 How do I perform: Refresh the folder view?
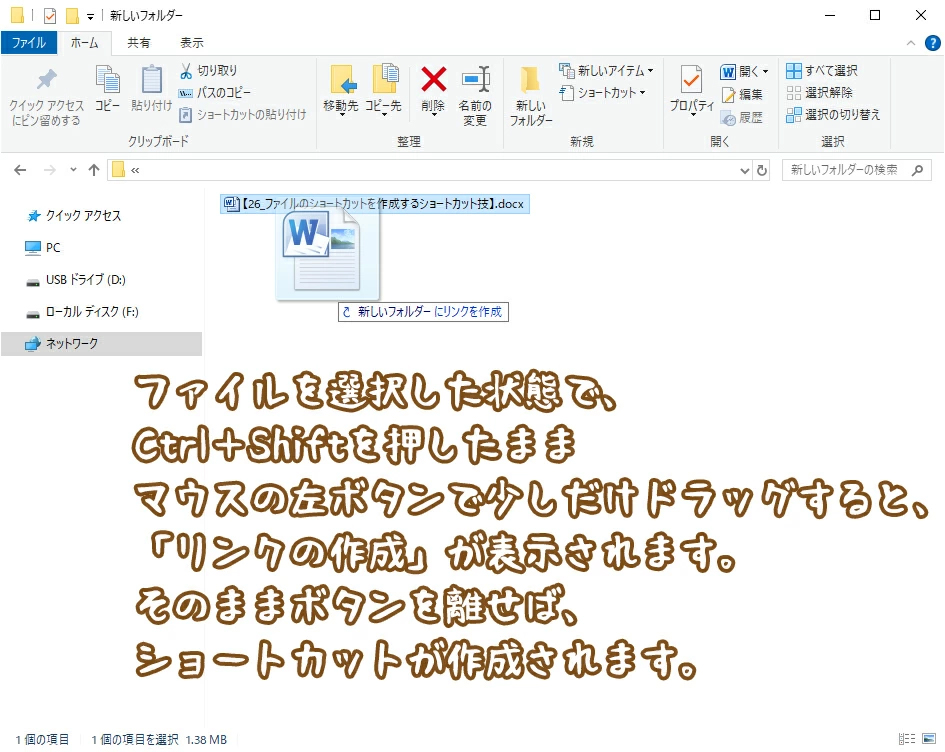pos(762,171)
